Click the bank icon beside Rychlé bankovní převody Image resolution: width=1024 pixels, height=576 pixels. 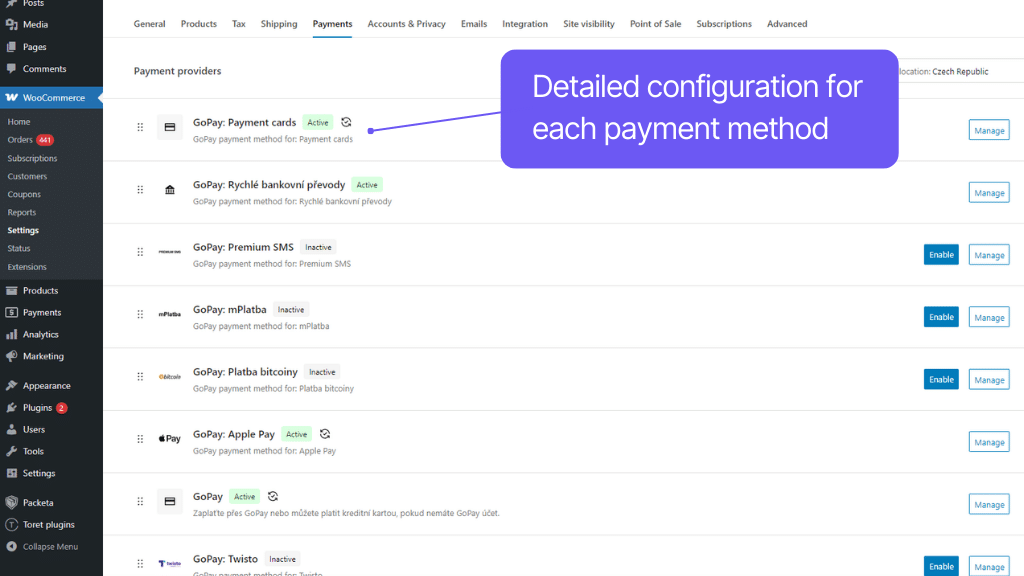[x=169, y=188]
